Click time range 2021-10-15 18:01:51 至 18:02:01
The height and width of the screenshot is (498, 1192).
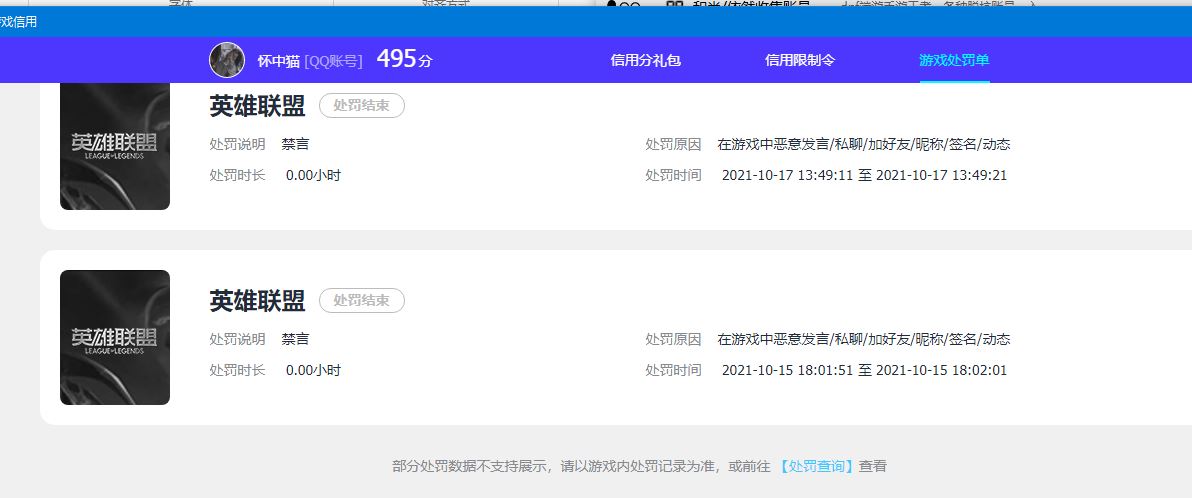tap(864, 371)
